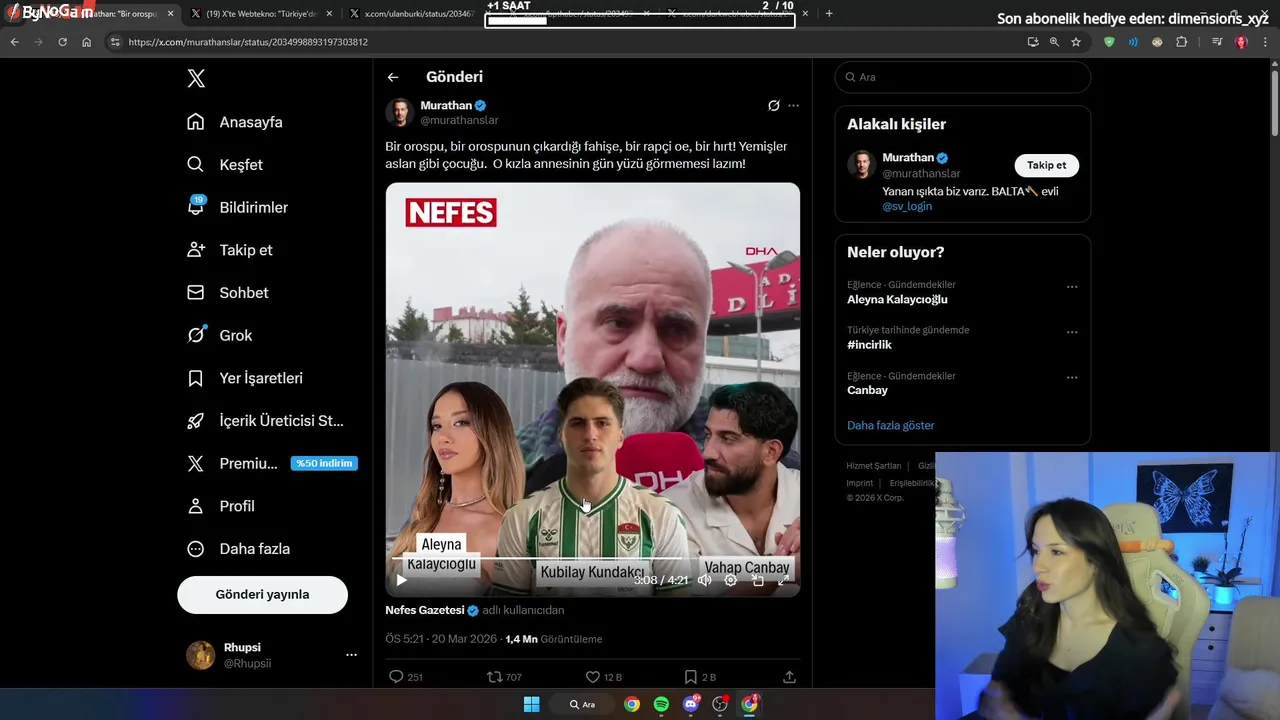This screenshot has height=720, width=1280.
Task: Open options for Canbay trend
Action: pos(1072,378)
